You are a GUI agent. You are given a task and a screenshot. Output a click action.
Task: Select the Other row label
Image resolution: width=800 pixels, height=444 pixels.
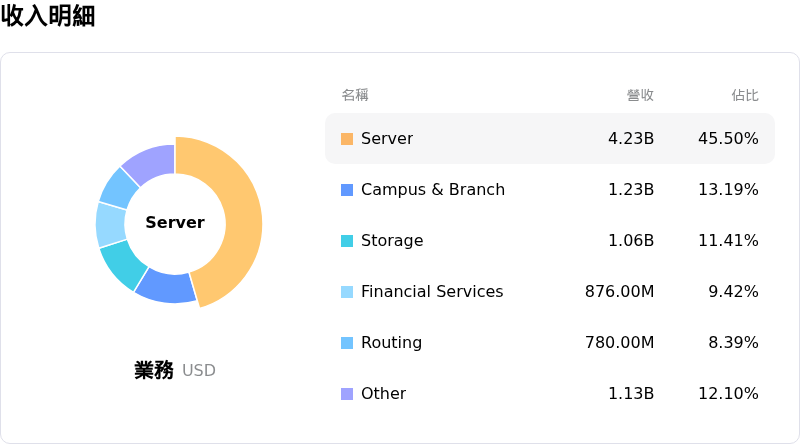pos(383,393)
